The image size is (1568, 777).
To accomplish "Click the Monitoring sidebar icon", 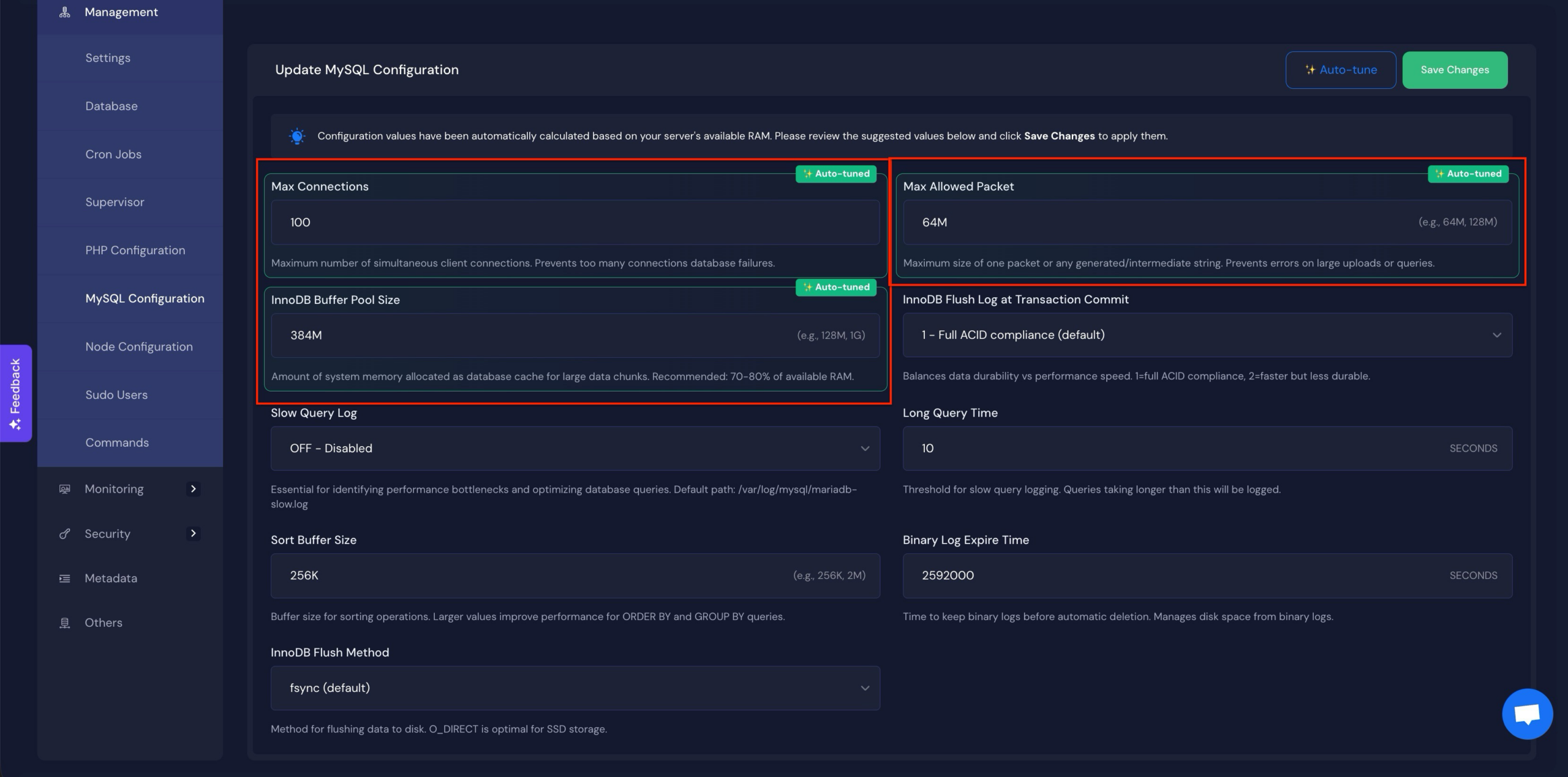I will pyautogui.click(x=64, y=489).
